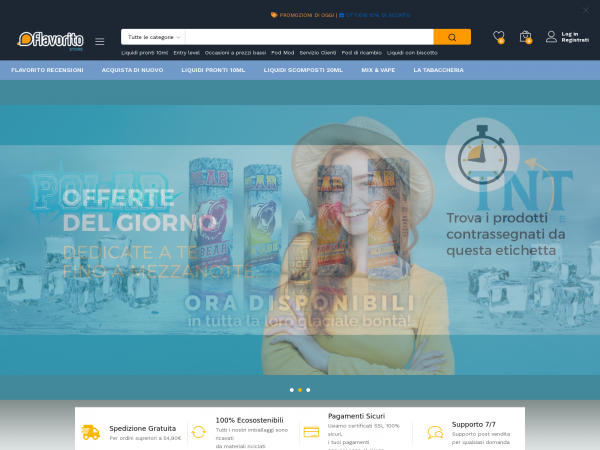The height and width of the screenshot is (450, 600).
Task: Open the wishlist heart icon
Action: coord(498,37)
